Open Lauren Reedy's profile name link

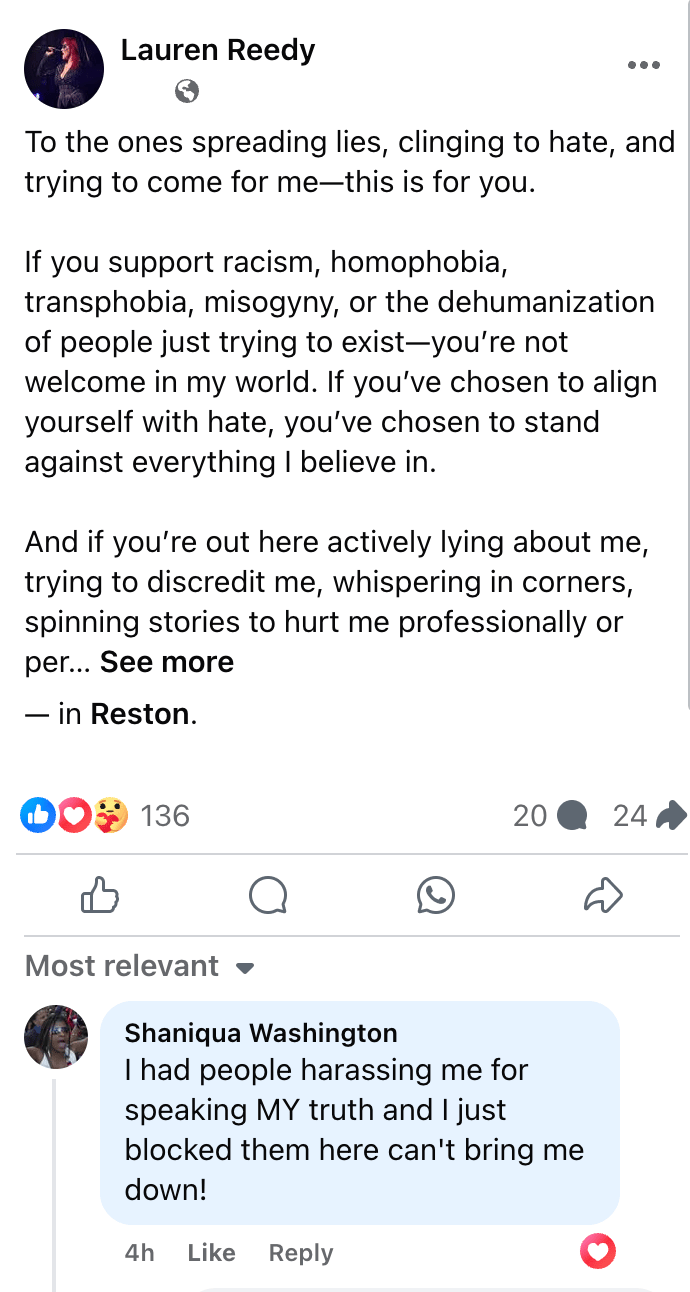coord(218,50)
